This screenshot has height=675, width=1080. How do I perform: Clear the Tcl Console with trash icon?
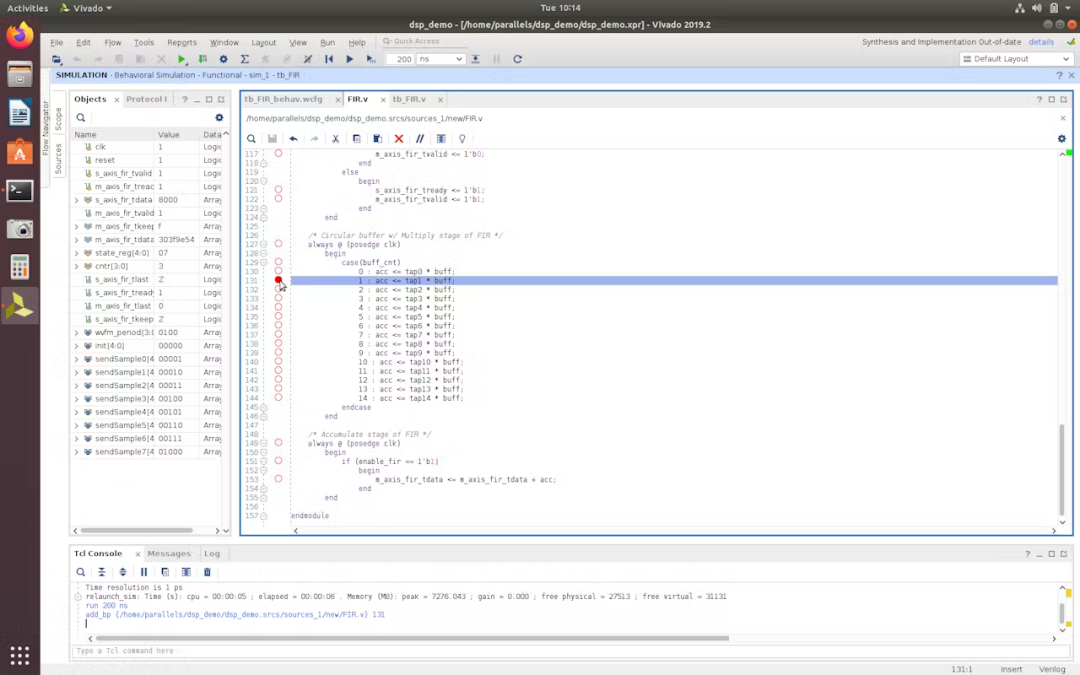click(x=207, y=572)
